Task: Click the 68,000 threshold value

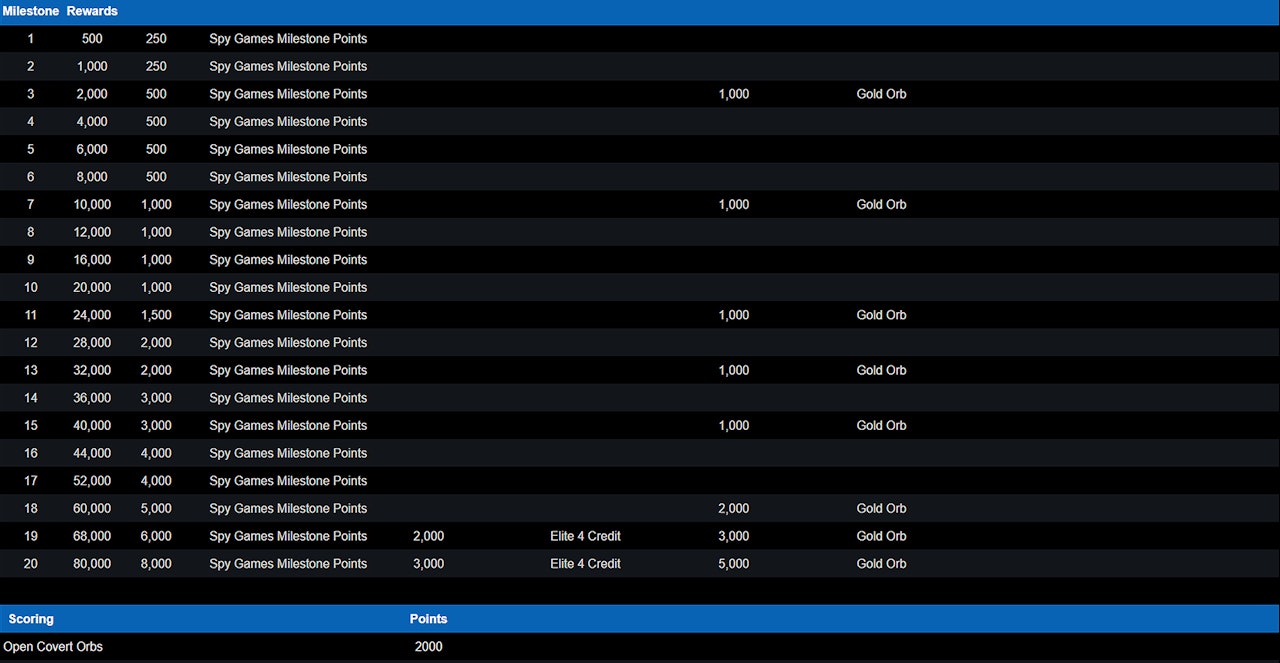Action: (x=92, y=536)
